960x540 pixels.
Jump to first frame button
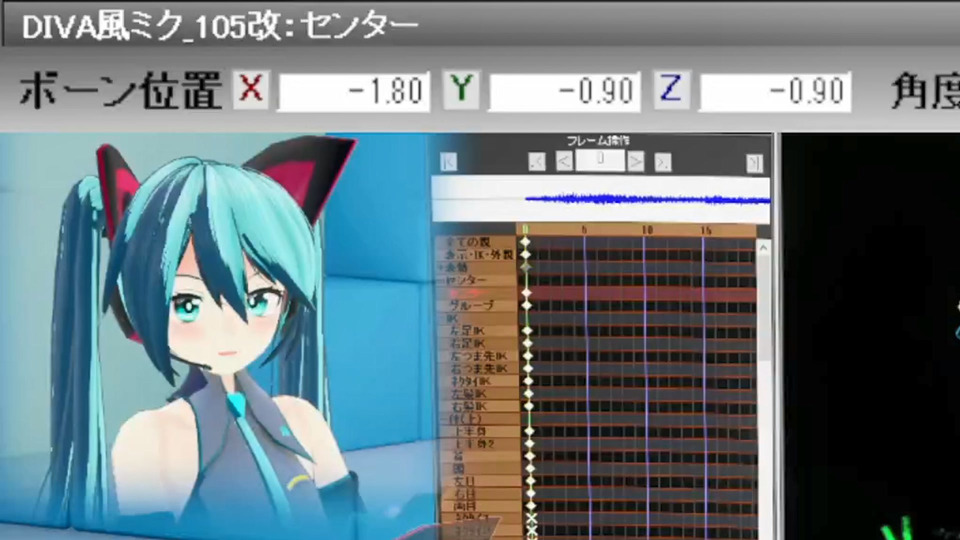pos(448,162)
